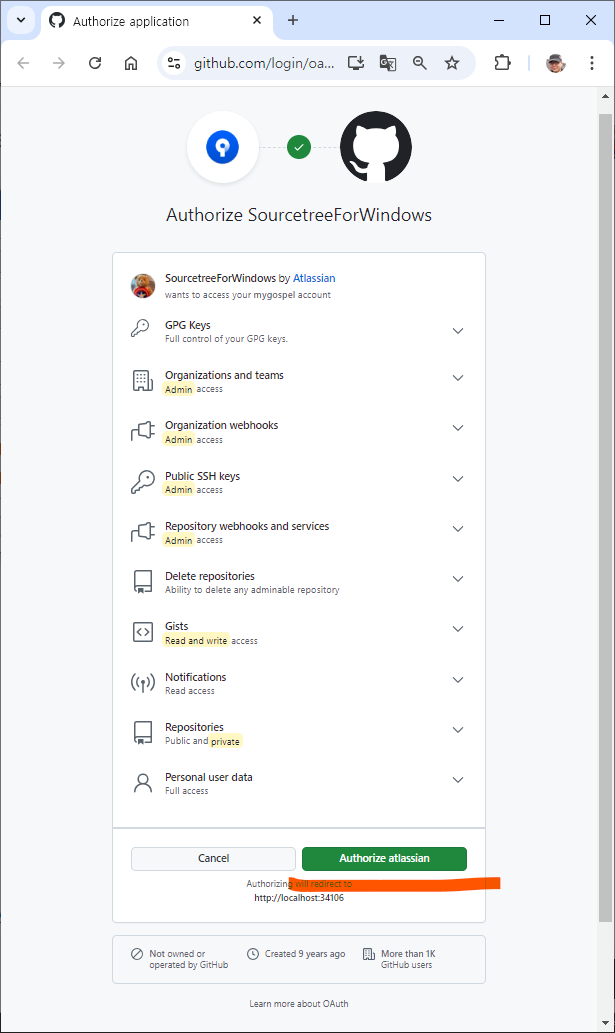Expand Public SSH keys permission

(x=458, y=479)
